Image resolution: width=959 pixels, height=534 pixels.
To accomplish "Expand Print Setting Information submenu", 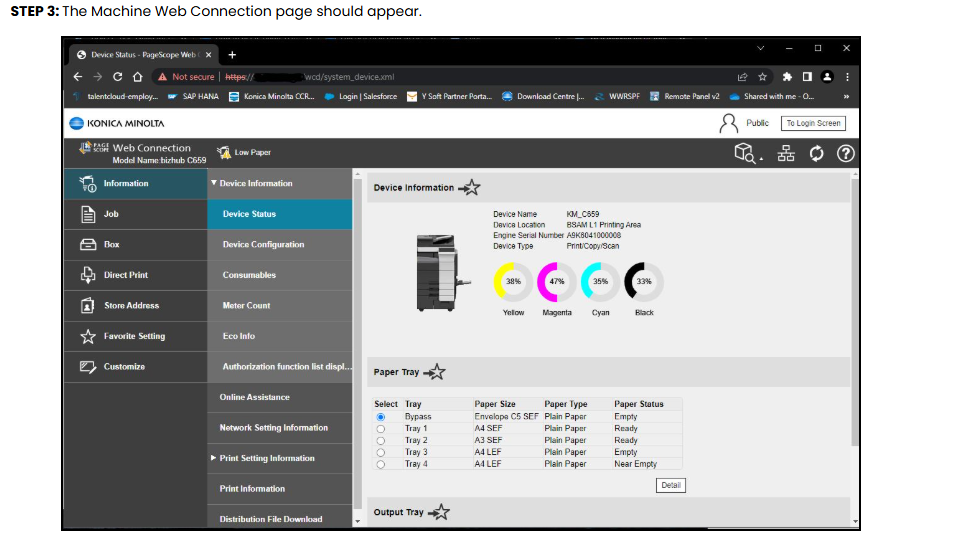I will click(x=213, y=458).
